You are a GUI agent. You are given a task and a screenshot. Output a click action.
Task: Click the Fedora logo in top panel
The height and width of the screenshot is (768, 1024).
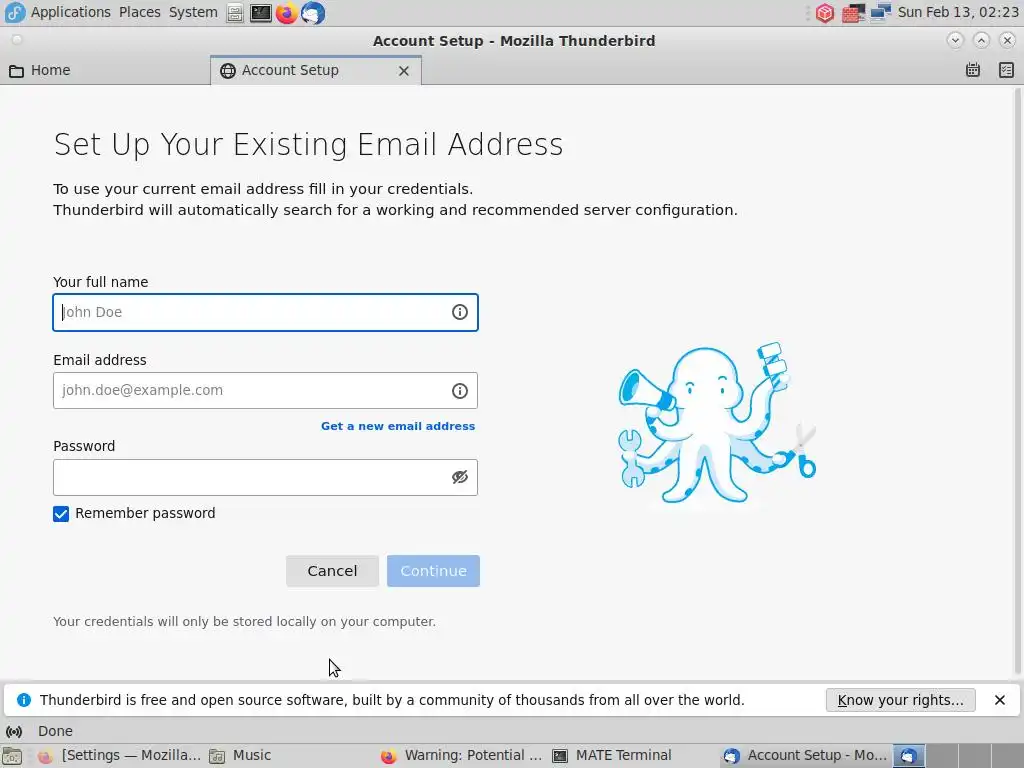14,12
